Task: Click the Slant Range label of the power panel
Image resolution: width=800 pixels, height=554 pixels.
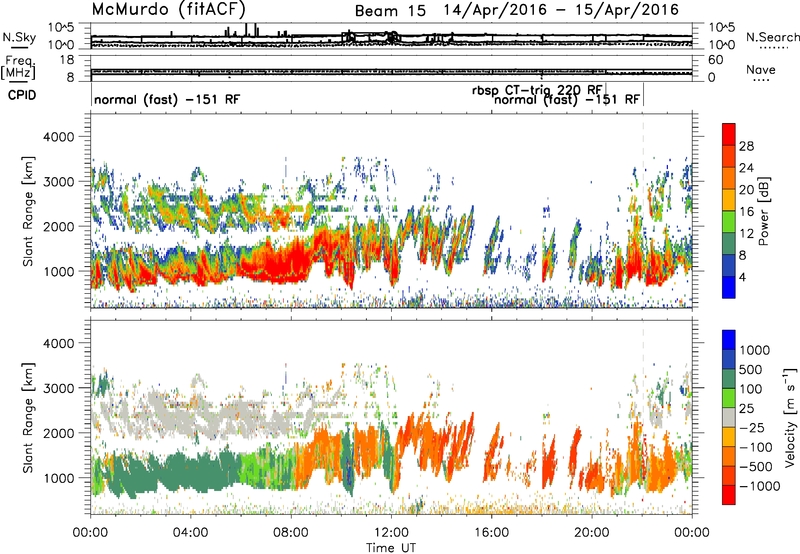Action: pos(29,212)
